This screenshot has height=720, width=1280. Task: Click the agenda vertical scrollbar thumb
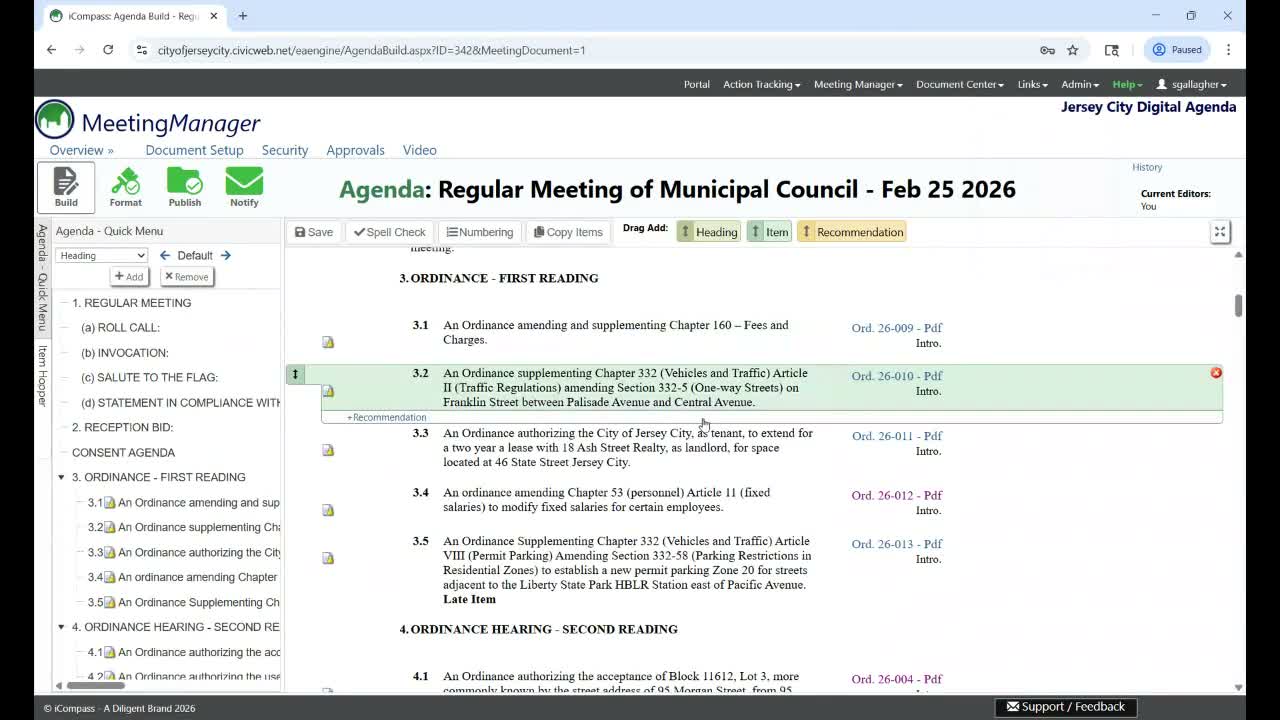pyautogui.click(x=1238, y=305)
